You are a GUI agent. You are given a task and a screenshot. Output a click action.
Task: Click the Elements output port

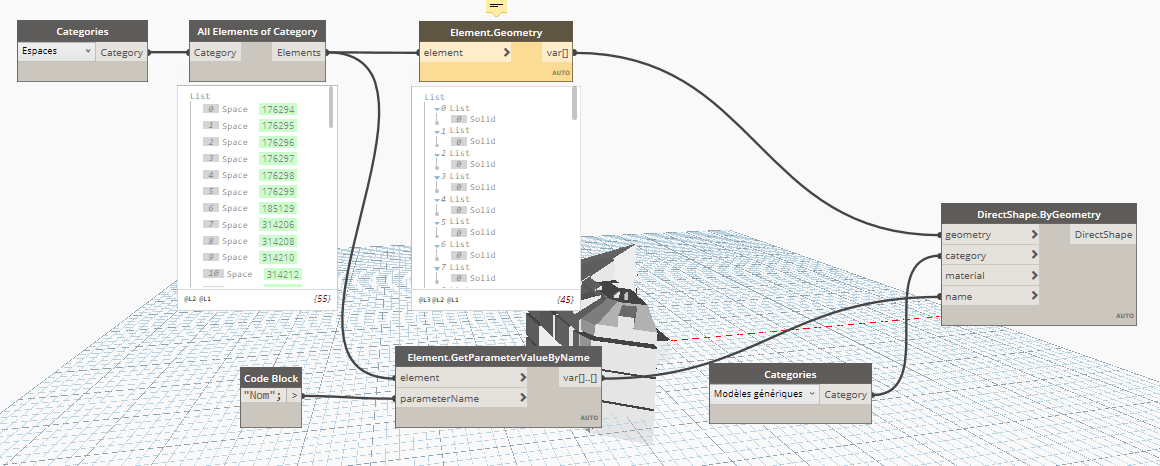299,53
